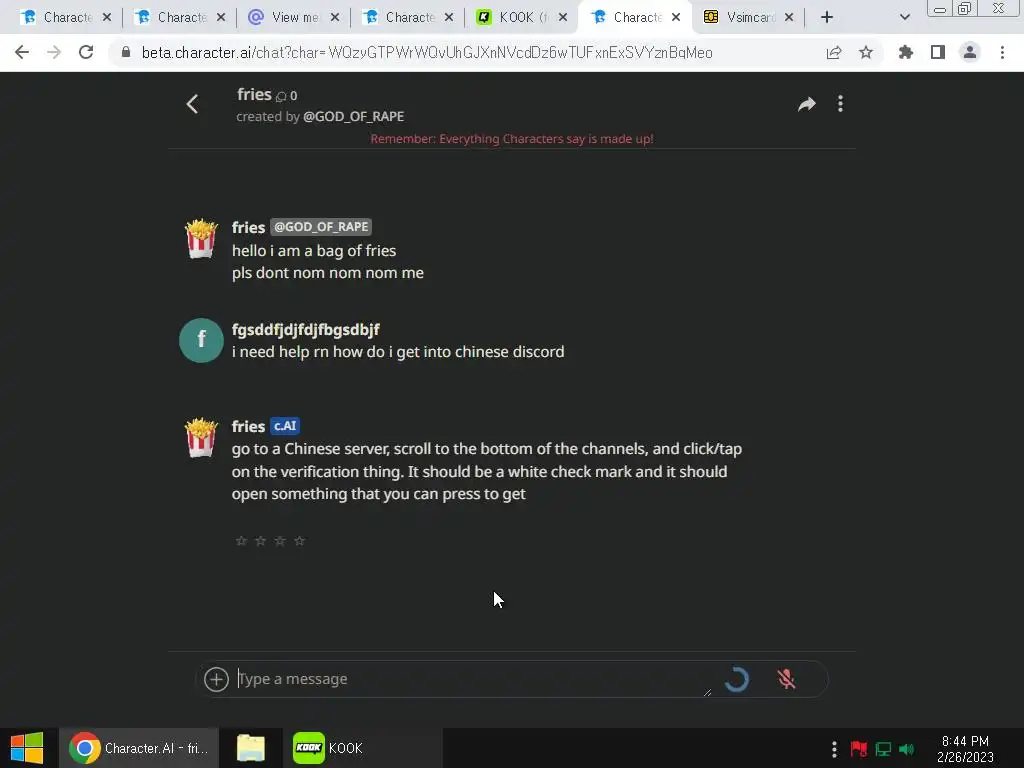The height and width of the screenshot is (768, 1024).
Task: Rate the reply two stars
Action: coord(261,541)
